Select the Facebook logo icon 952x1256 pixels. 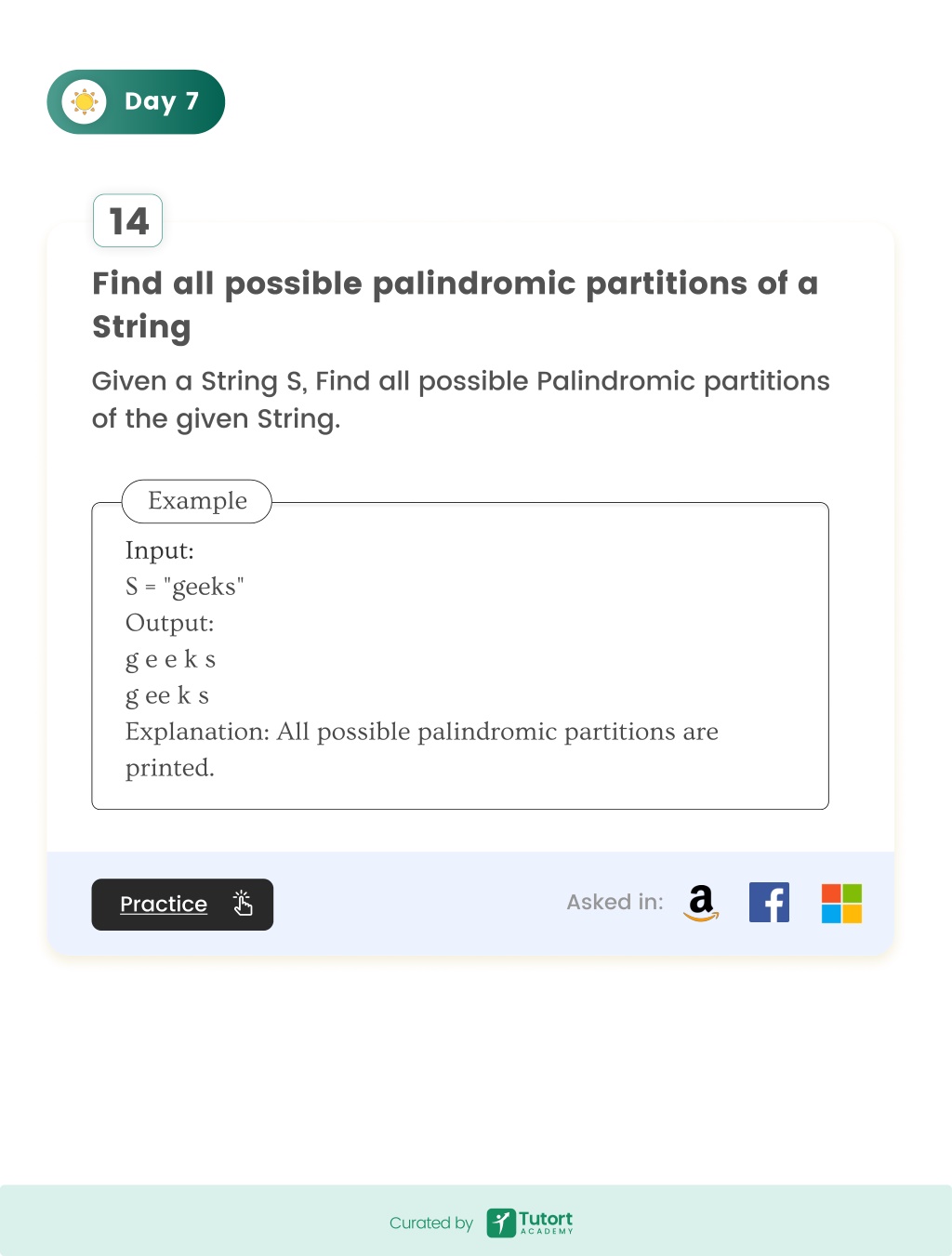769,903
